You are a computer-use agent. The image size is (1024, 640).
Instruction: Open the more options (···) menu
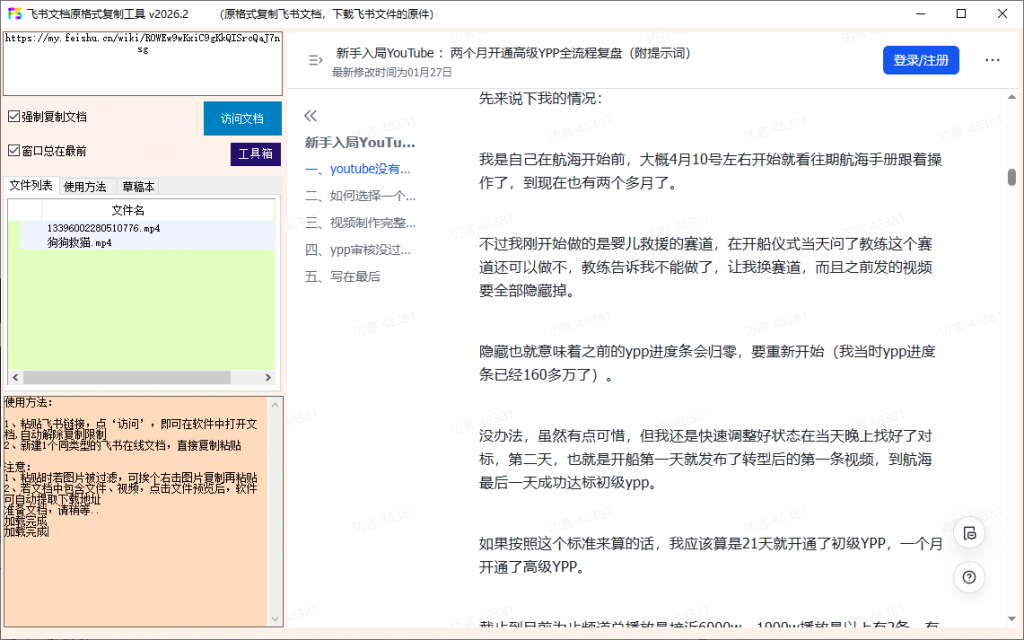[x=992, y=60]
